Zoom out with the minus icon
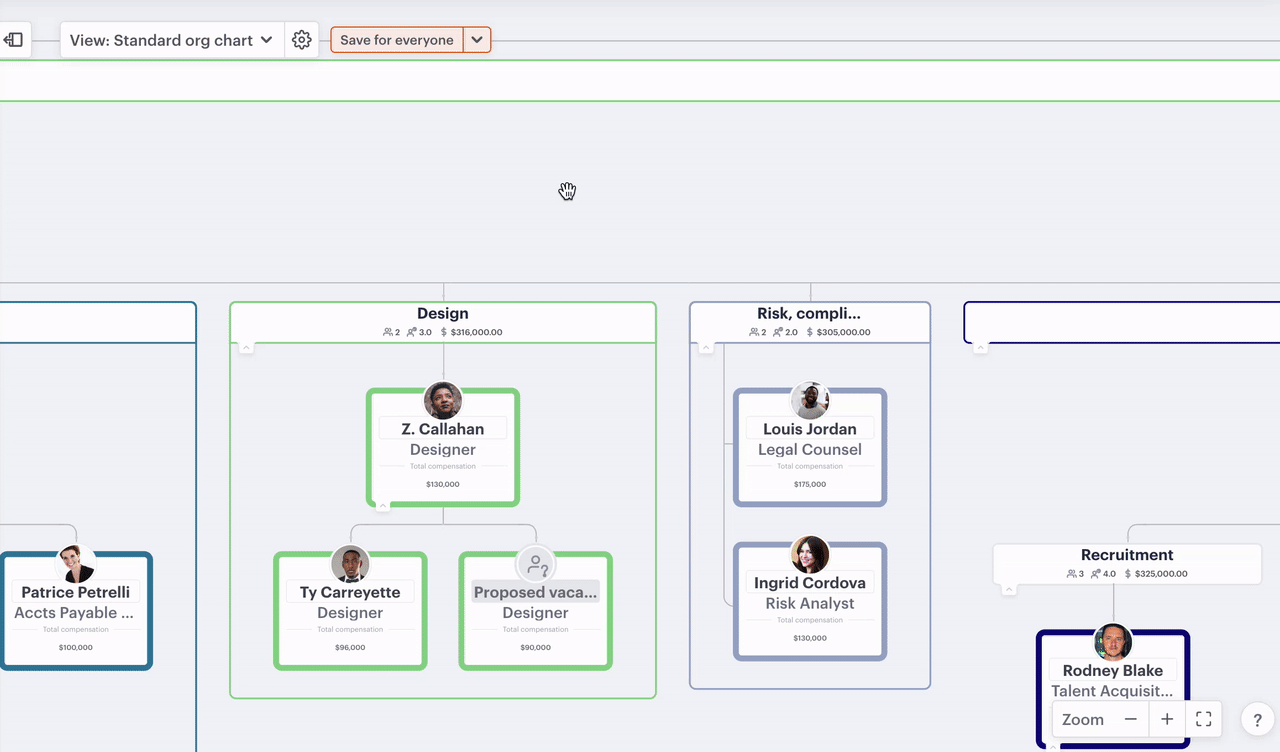Viewport: 1280px width, 752px height. (1130, 719)
